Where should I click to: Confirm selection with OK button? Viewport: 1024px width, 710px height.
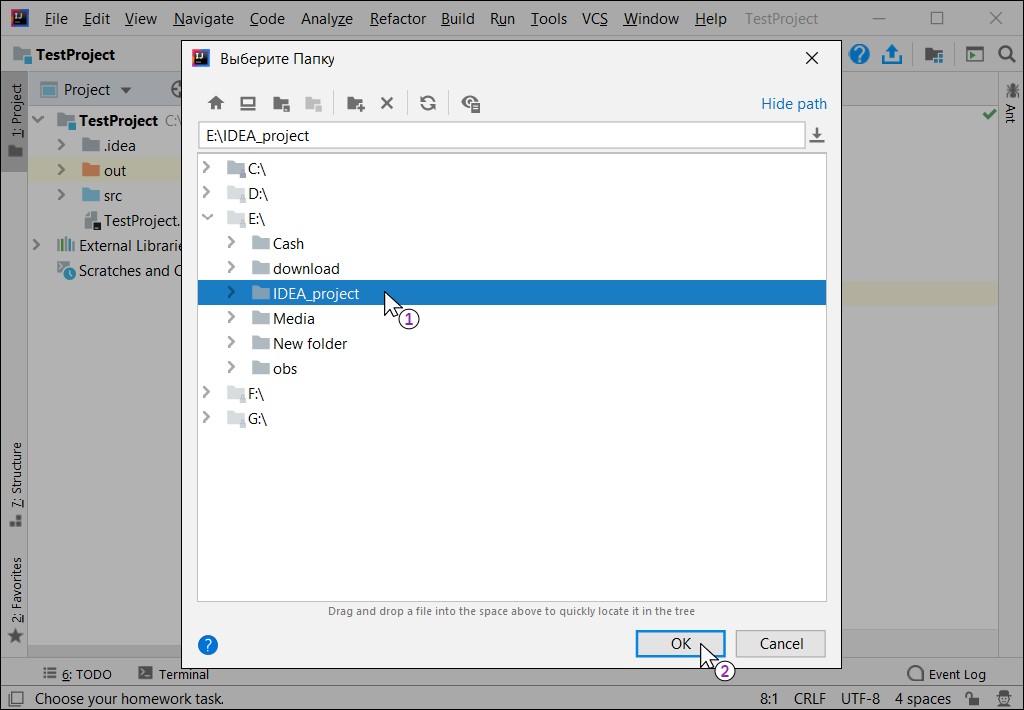click(x=680, y=643)
